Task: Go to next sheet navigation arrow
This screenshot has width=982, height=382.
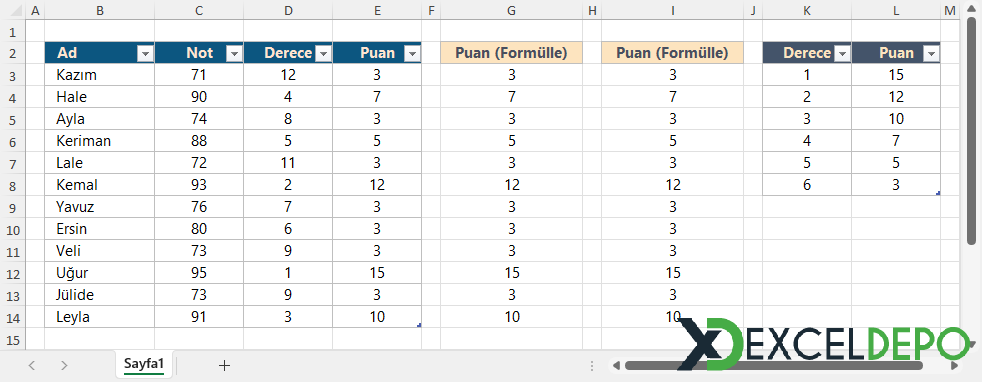Action: point(64,366)
